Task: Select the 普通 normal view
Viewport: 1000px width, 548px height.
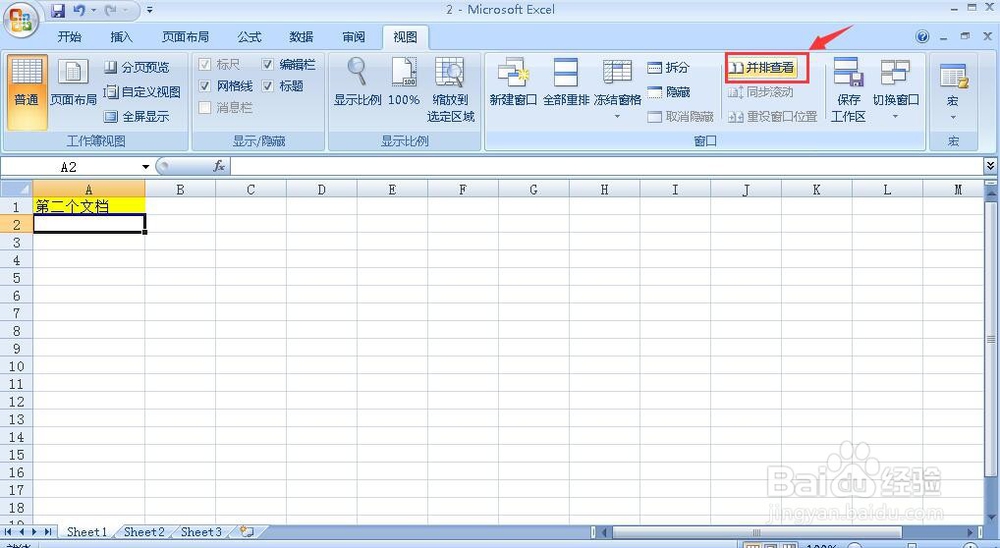Action: click(27, 92)
